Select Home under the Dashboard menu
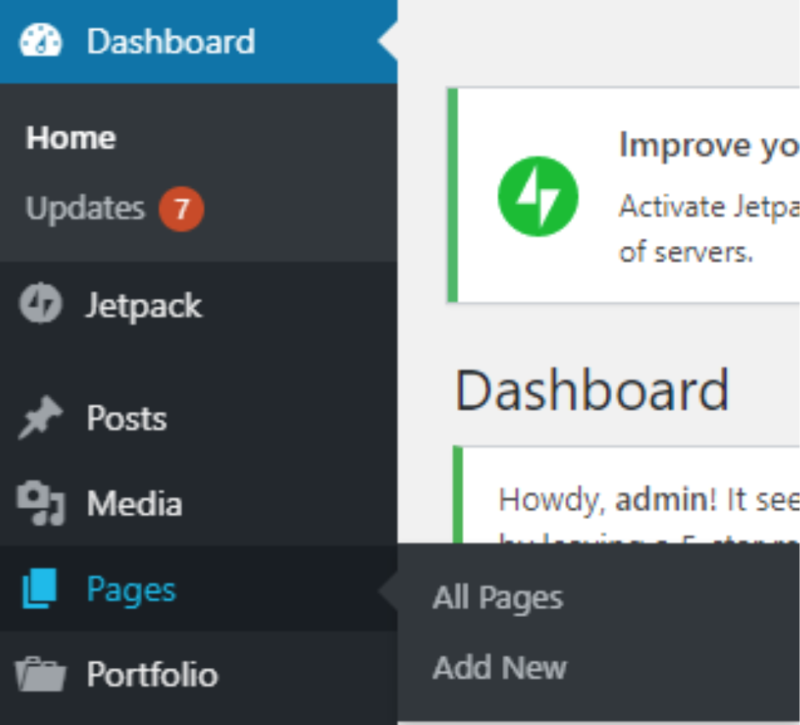The width and height of the screenshot is (800, 725). click(x=70, y=138)
